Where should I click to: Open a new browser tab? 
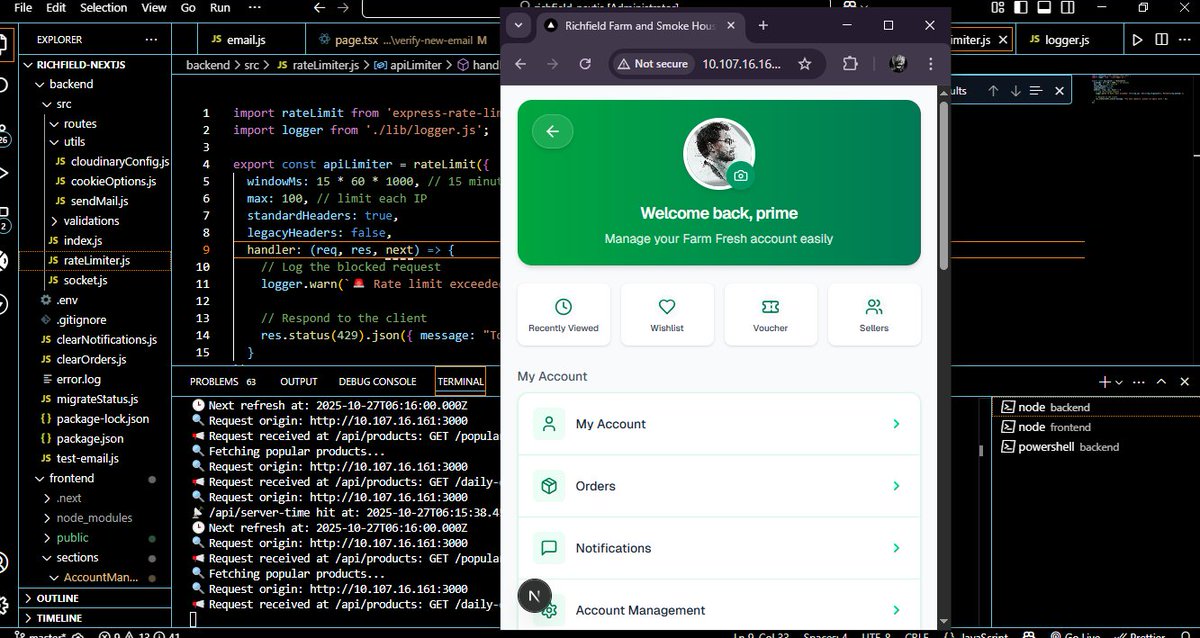(764, 25)
